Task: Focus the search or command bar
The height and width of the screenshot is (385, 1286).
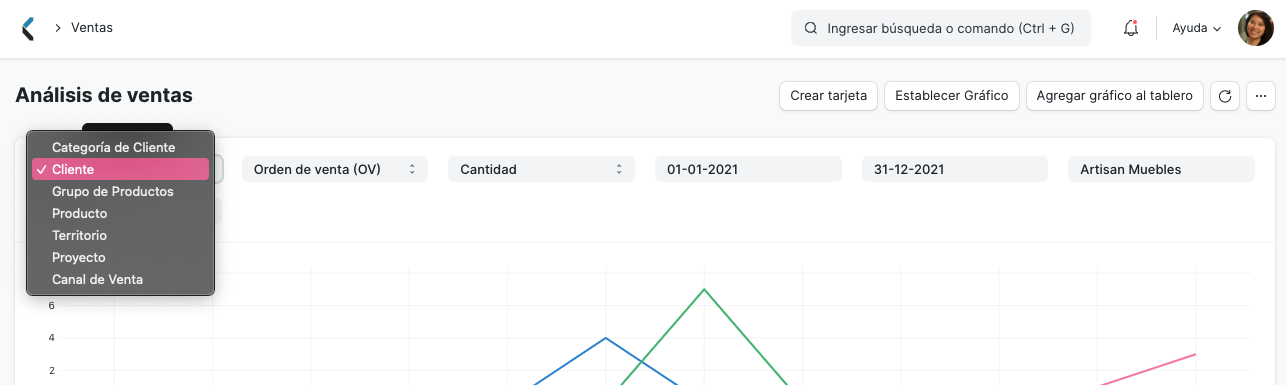Action: 941,28
